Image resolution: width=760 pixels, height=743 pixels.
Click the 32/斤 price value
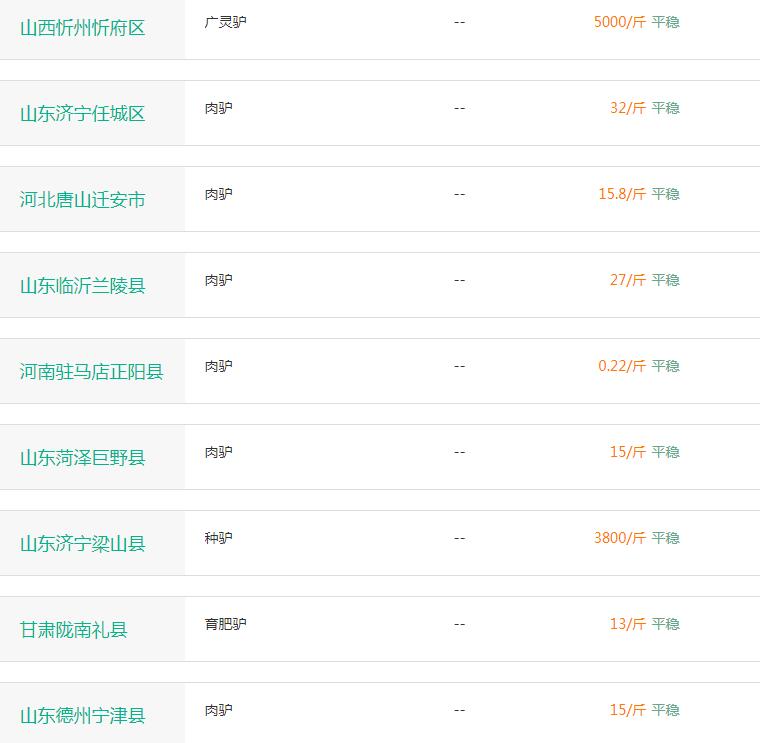click(628, 108)
